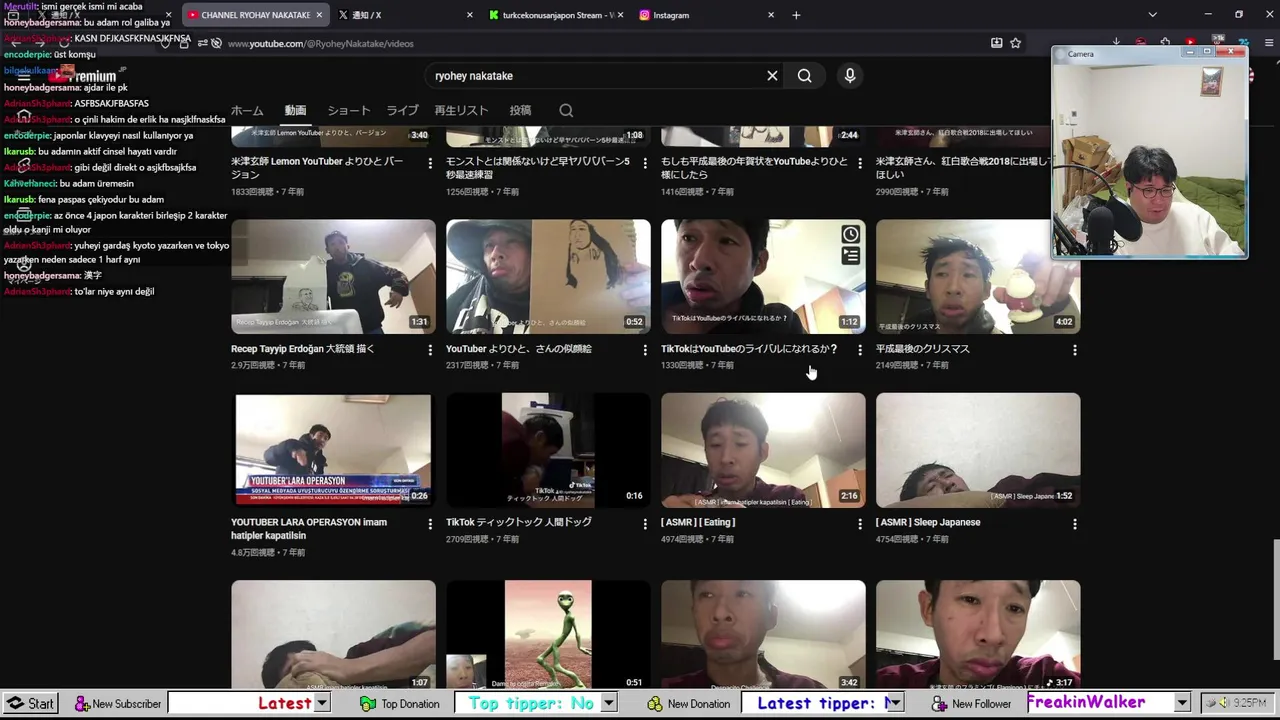The height and width of the screenshot is (720, 1280).
Task: Close the Instagram tab
Action: click(x=771, y=15)
